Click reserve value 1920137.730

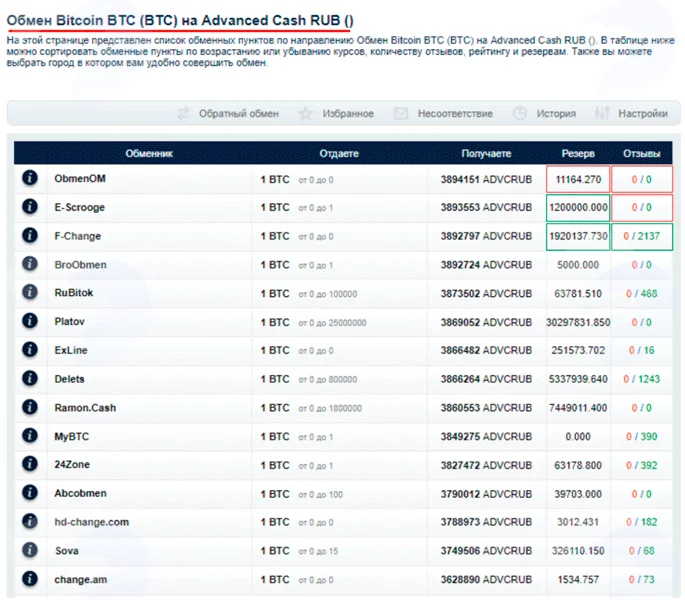(x=578, y=236)
